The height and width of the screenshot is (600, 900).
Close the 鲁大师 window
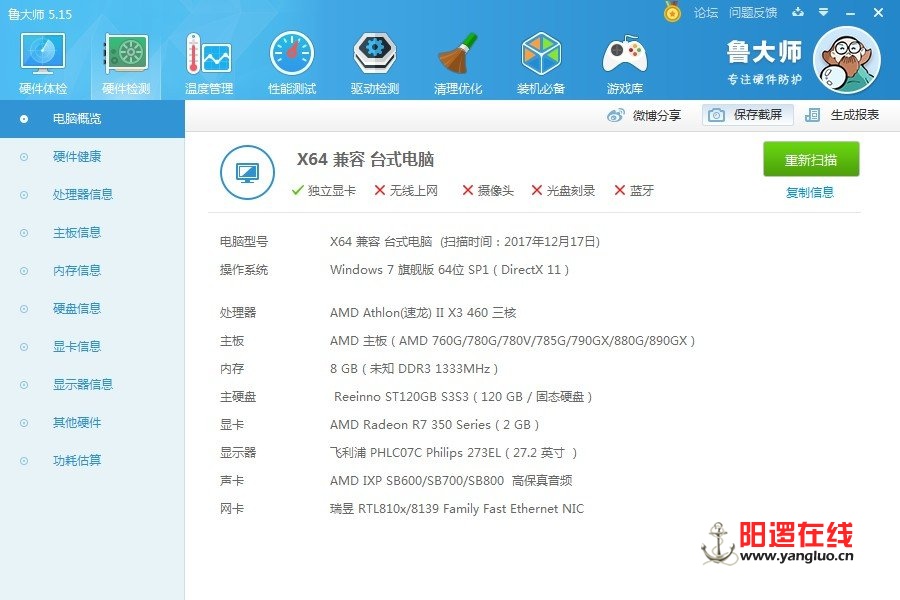click(x=878, y=12)
